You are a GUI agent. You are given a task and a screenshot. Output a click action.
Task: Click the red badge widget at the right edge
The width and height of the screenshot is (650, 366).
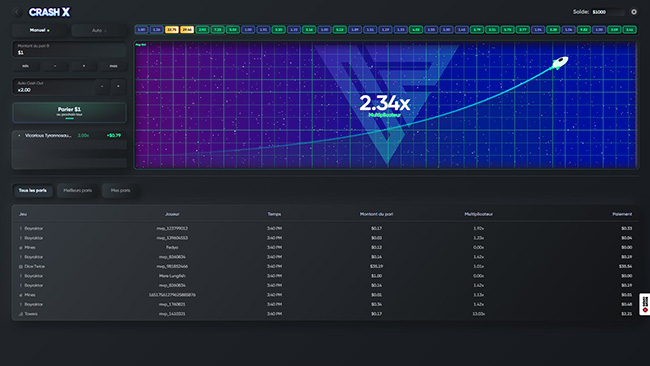pyautogui.click(x=645, y=304)
